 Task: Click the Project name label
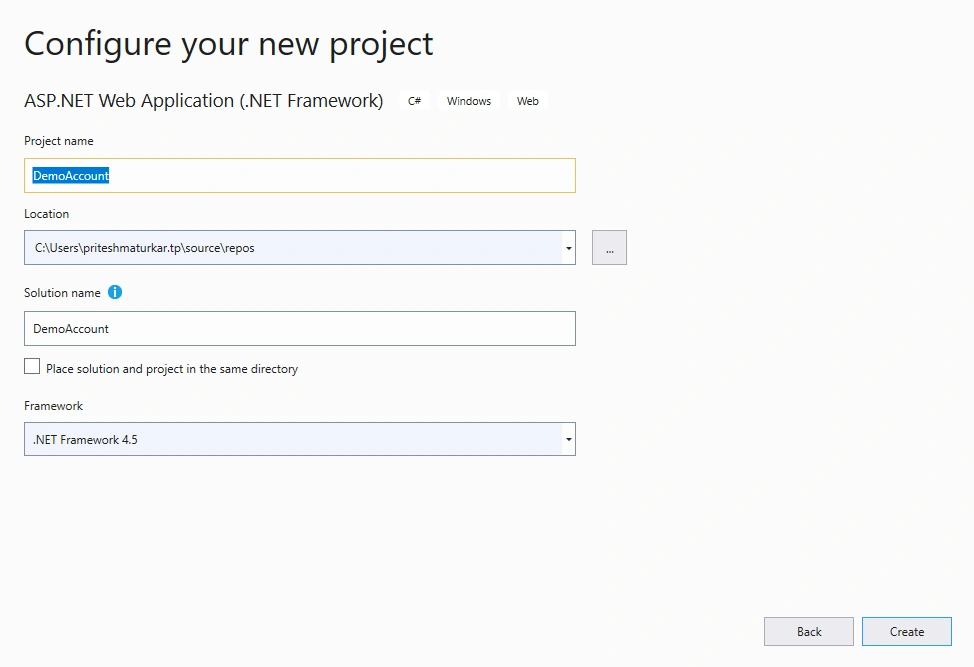pos(59,141)
